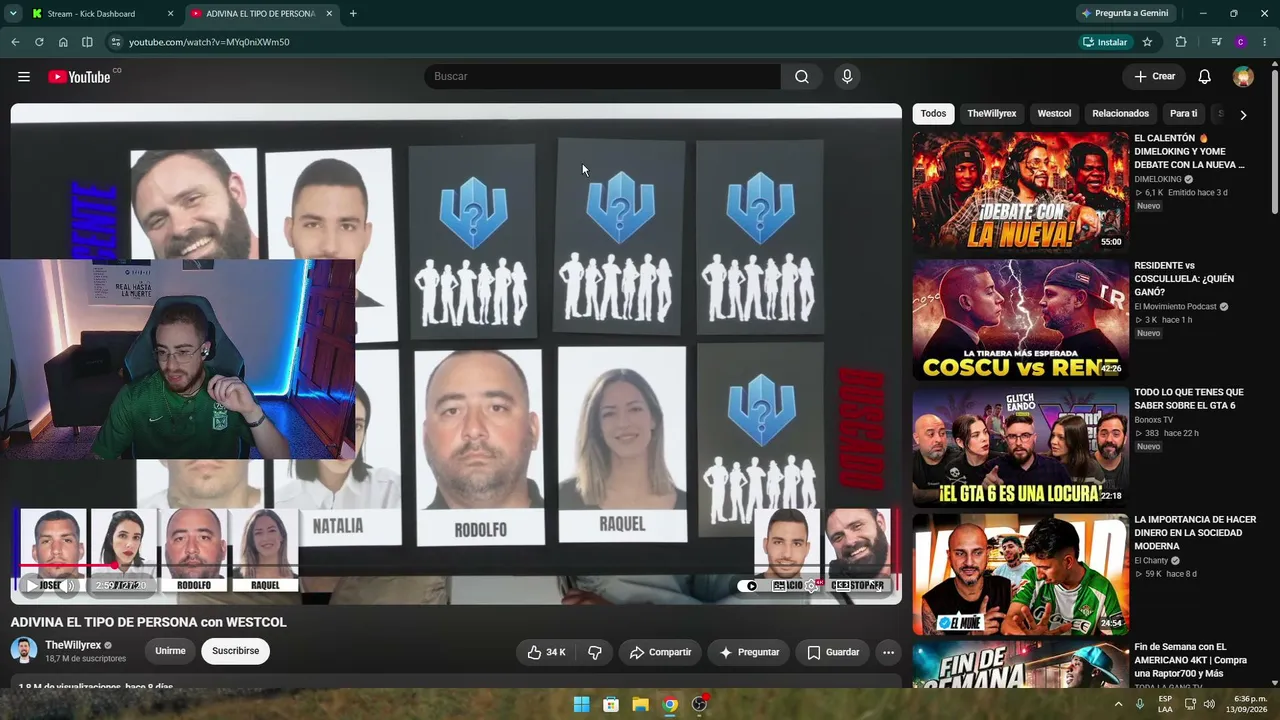Viewport: 1280px width, 720px height.
Task: Open Windows Start menu
Action: pos(581,704)
